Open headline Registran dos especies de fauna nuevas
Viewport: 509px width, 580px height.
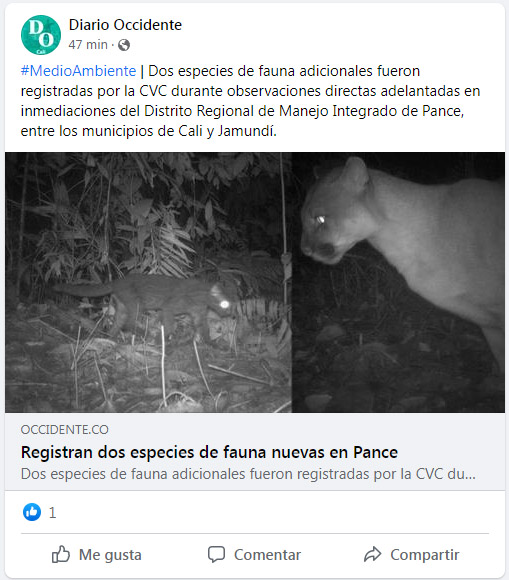[209, 452]
